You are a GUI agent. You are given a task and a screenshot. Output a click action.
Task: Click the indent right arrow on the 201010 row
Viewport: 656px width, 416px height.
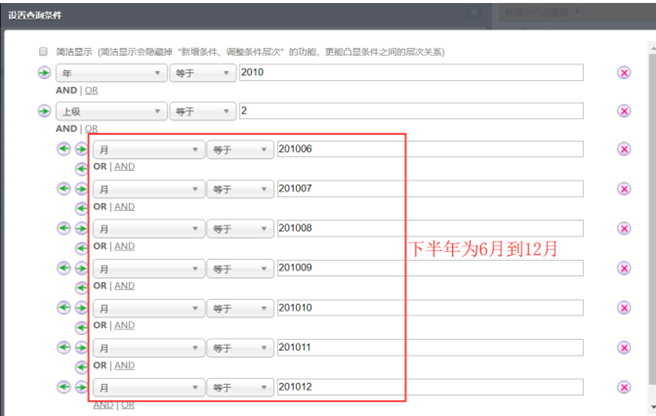pos(81,308)
